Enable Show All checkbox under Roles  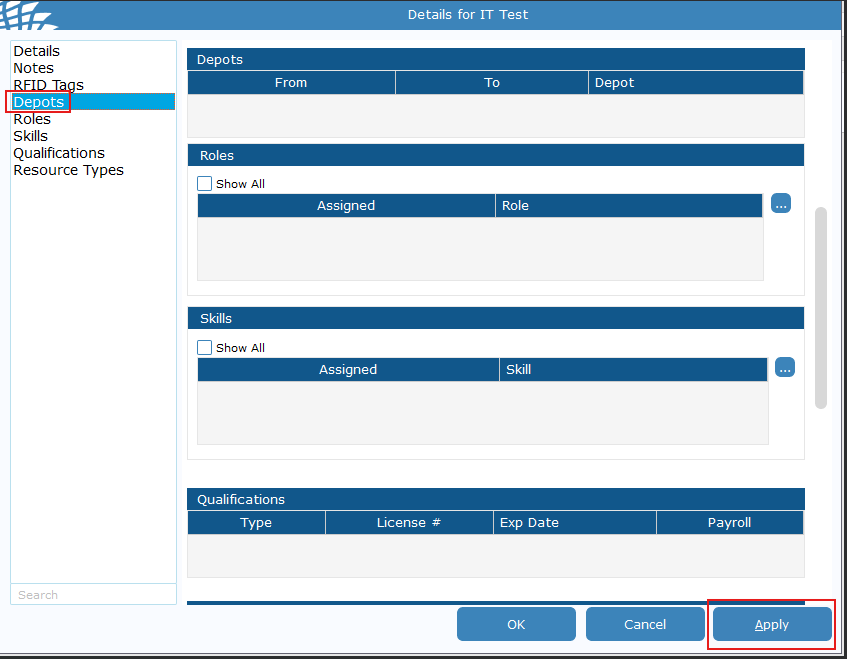[205, 184]
